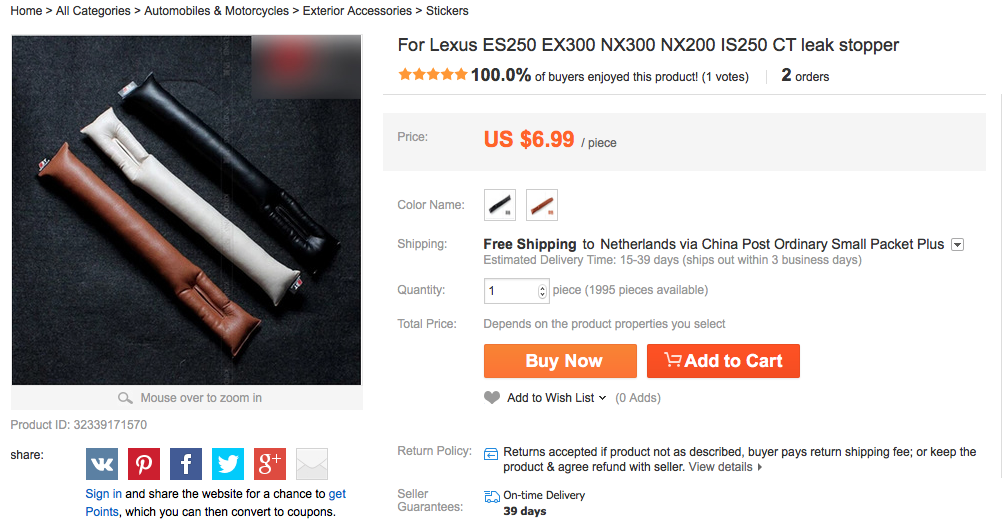1002x528 pixels.
Task: Click the Add to Cart button
Action: tap(723, 361)
